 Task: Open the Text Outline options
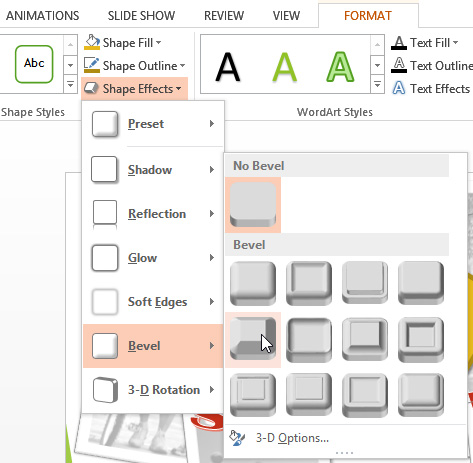pyautogui.click(x=432, y=66)
